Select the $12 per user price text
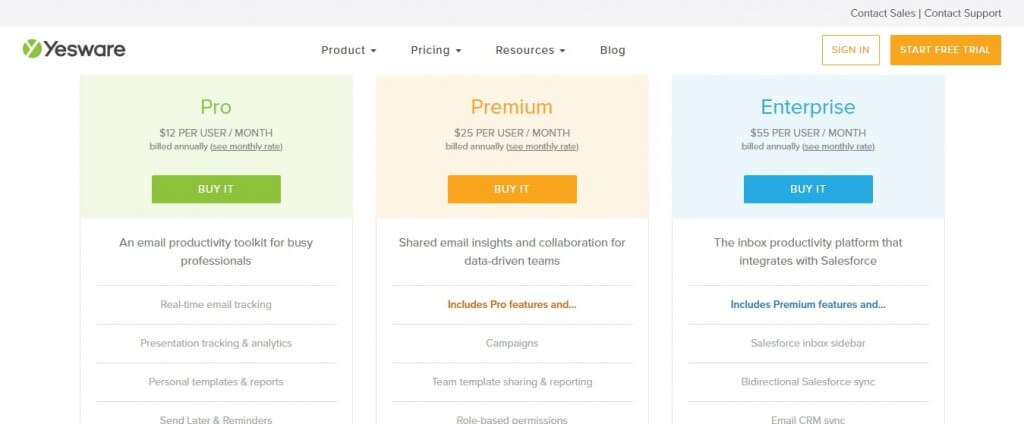 coord(216,133)
